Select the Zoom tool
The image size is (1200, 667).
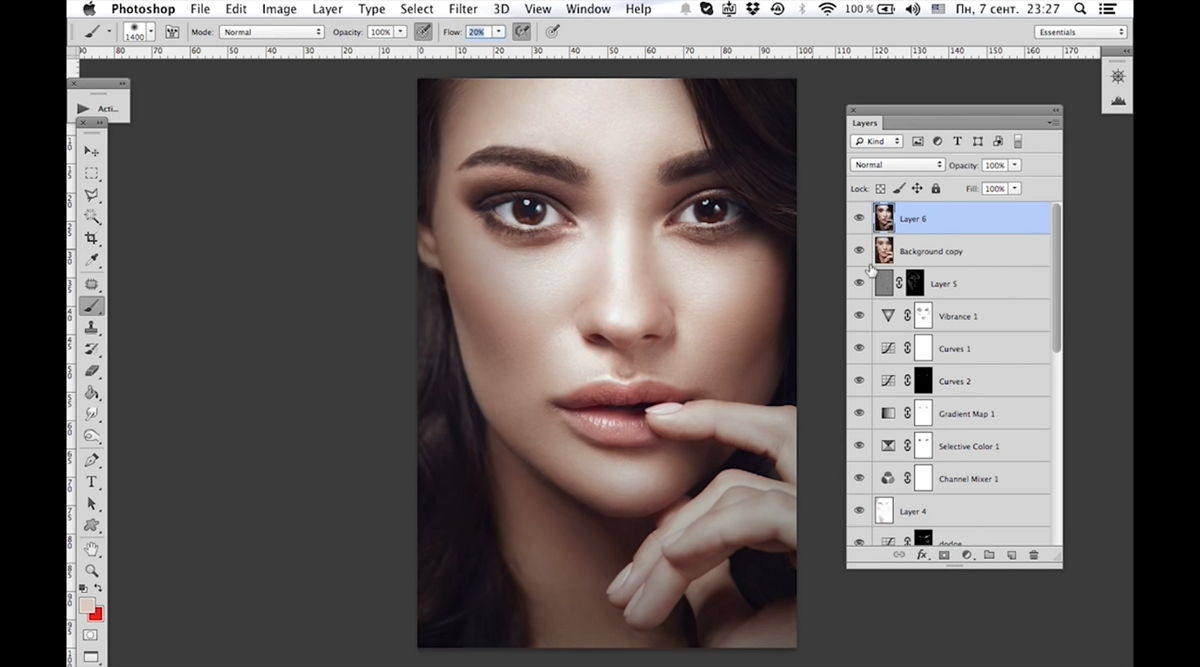point(91,571)
